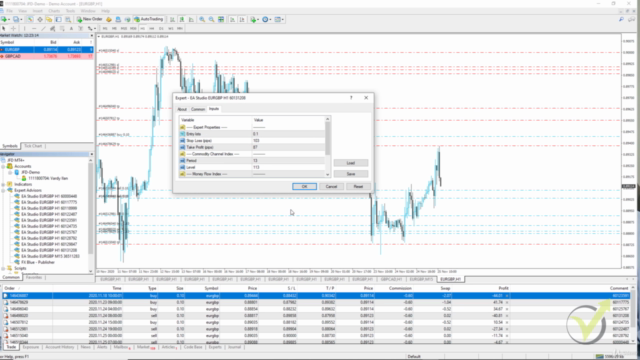Toggle chart auto scroll
The height and width of the screenshot is (360, 640).
[233, 19]
